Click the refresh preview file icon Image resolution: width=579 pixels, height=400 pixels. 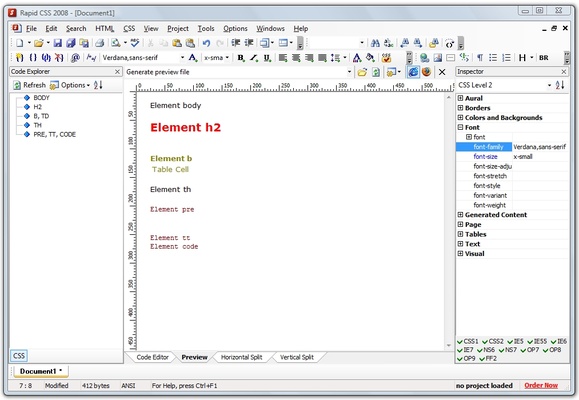376,72
